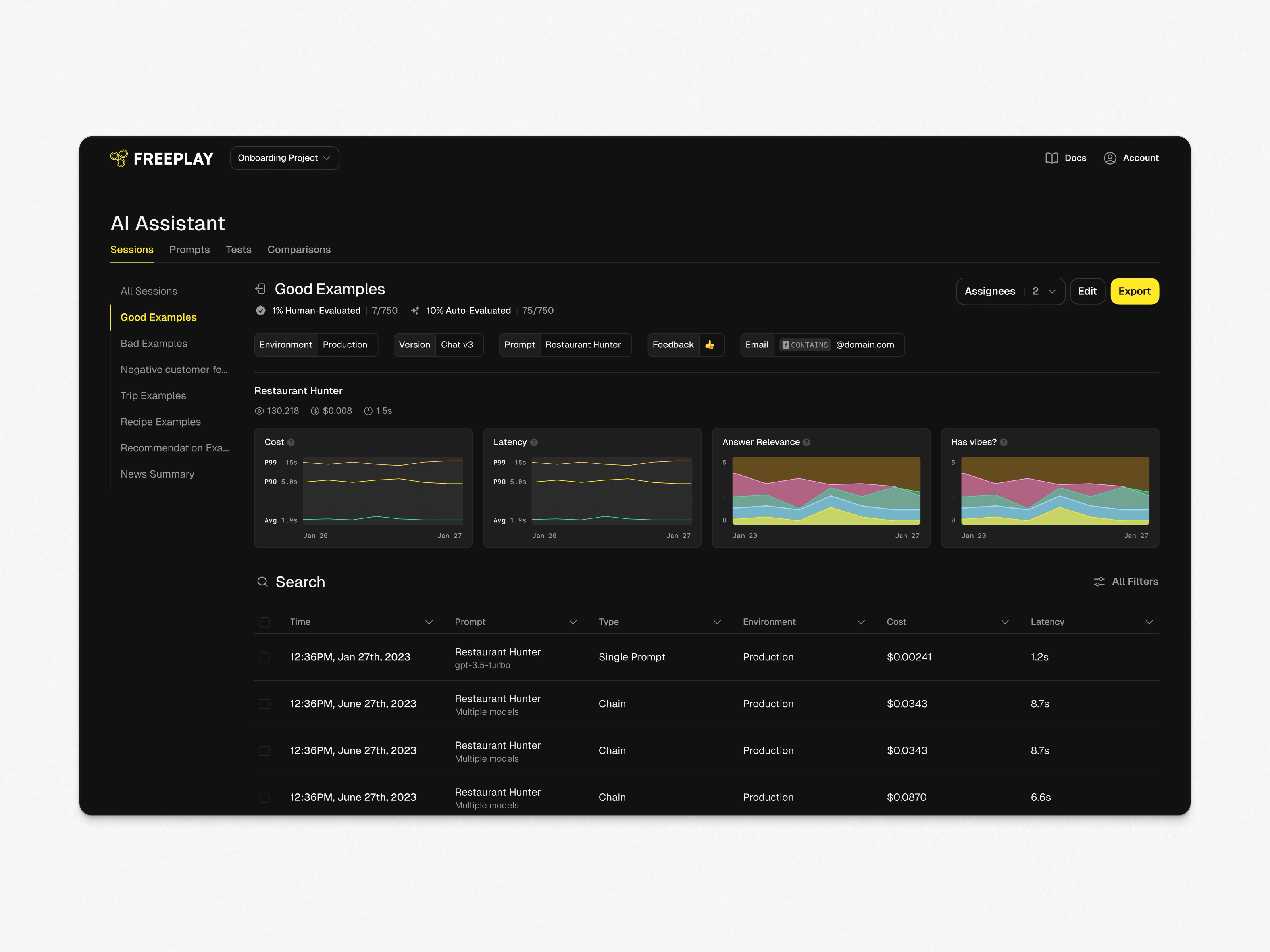Viewport: 1270px width, 952px height.
Task: Open the Onboarding Project dropdown
Action: click(284, 158)
